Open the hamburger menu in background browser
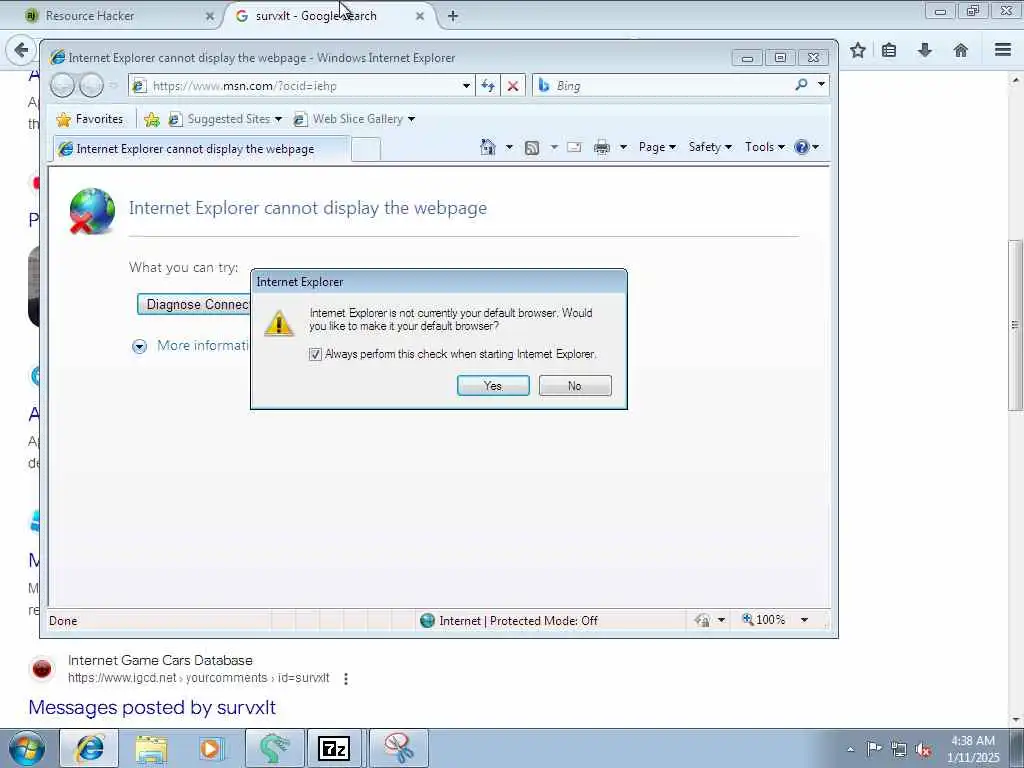The width and height of the screenshot is (1024, 768). click(1003, 50)
